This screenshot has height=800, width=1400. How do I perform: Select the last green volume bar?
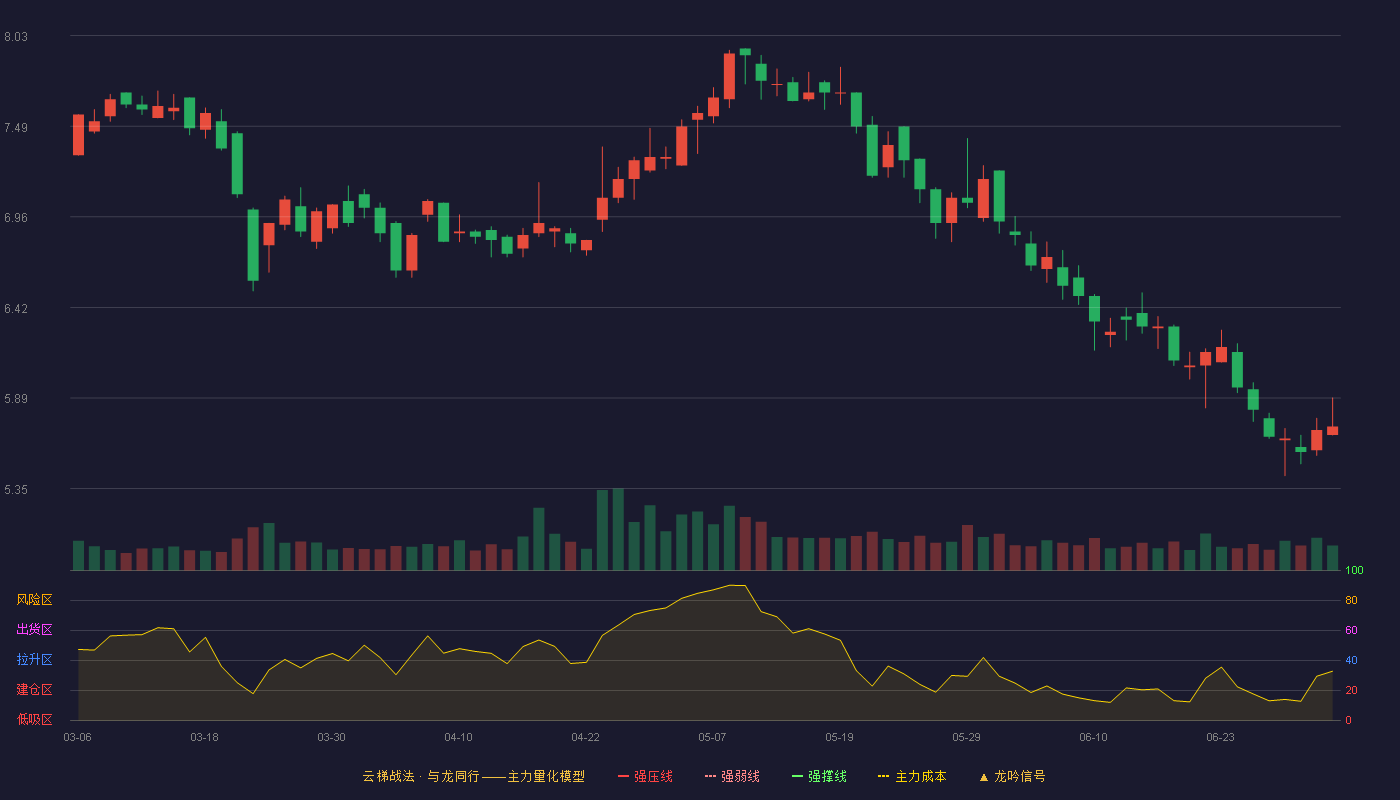pyautogui.click(x=1332, y=558)
